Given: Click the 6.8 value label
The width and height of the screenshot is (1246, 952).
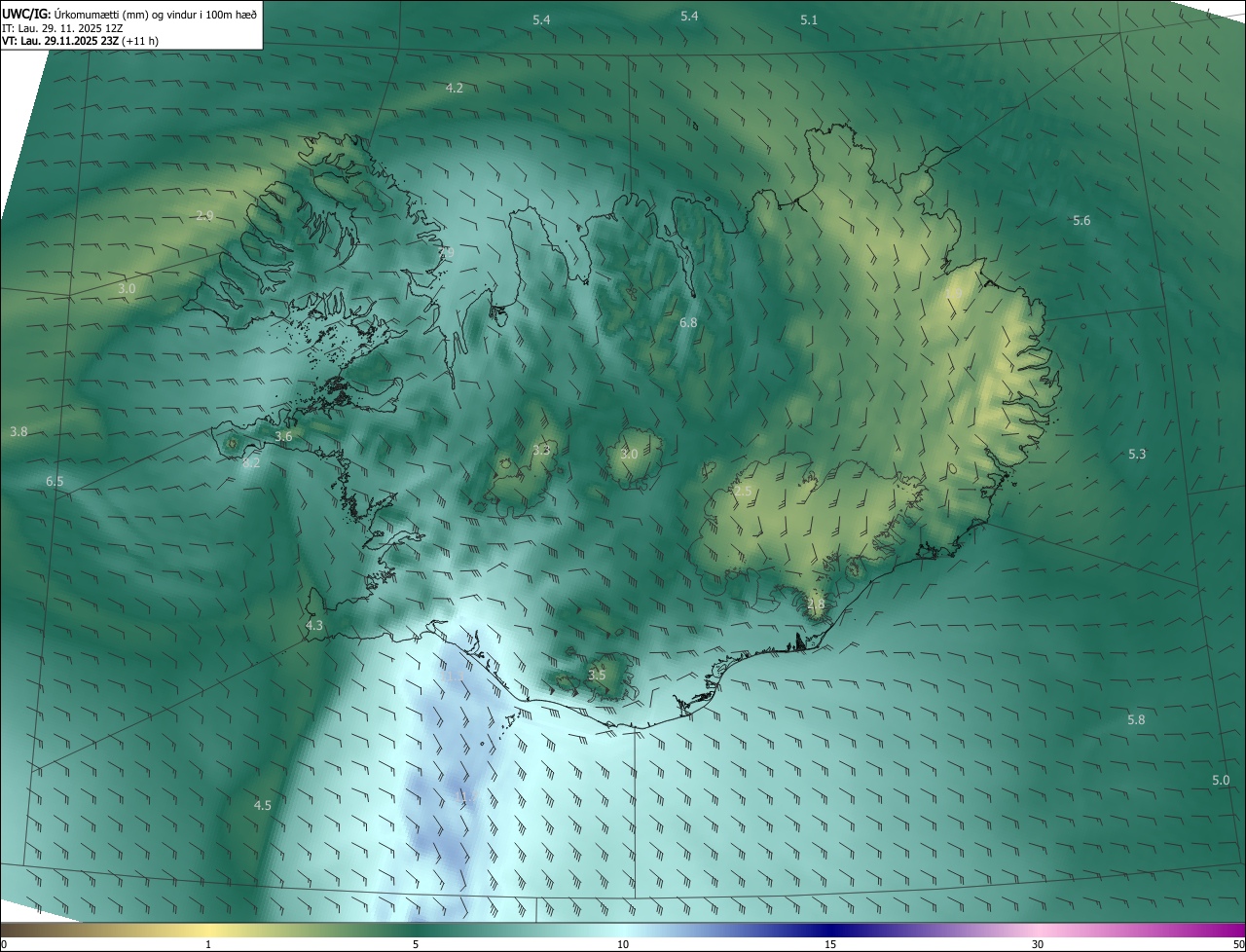Looking at the screenshot, I should [x=688, y=322].
